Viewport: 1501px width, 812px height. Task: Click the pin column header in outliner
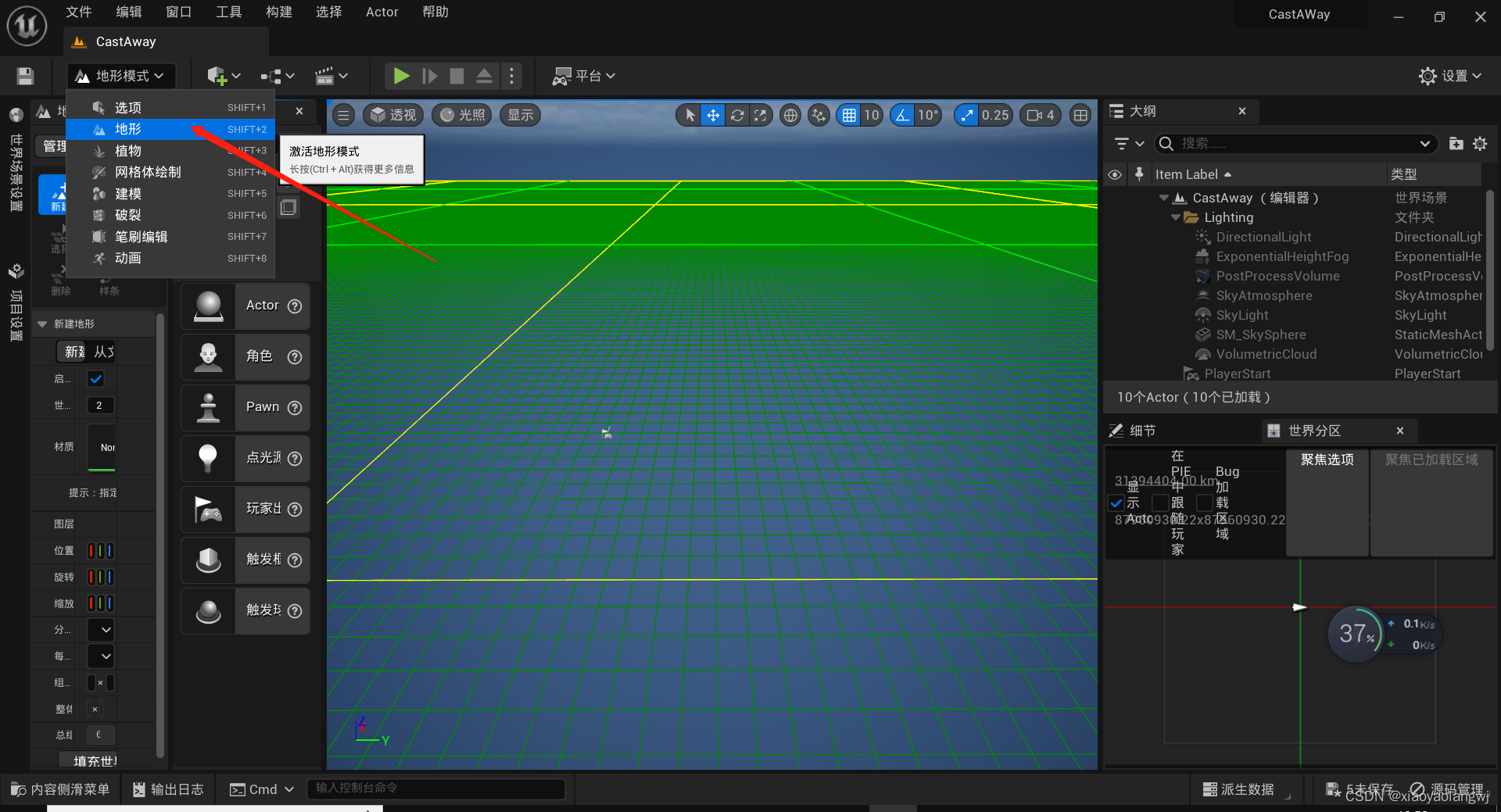pyautogui.click(x=1139, y=173)
